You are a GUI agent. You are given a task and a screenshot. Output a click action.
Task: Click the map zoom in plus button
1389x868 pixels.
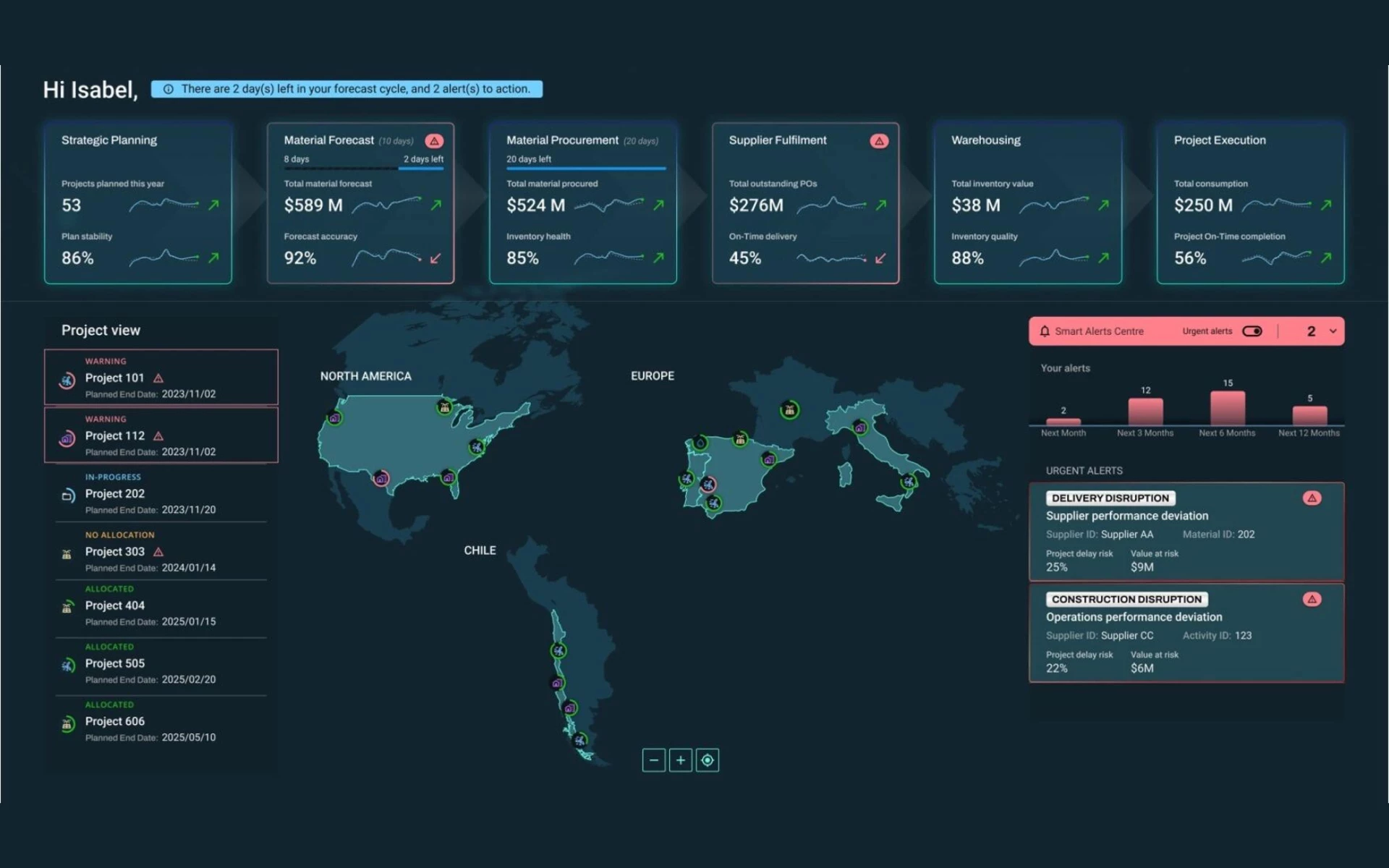[x=680, y=760]
